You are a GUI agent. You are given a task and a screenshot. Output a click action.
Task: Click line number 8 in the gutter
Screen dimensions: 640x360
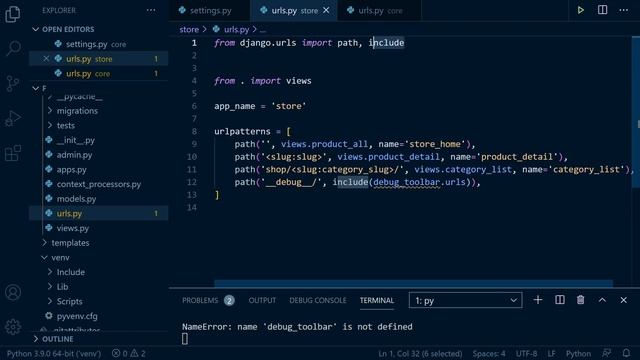(x=194, y=131)
